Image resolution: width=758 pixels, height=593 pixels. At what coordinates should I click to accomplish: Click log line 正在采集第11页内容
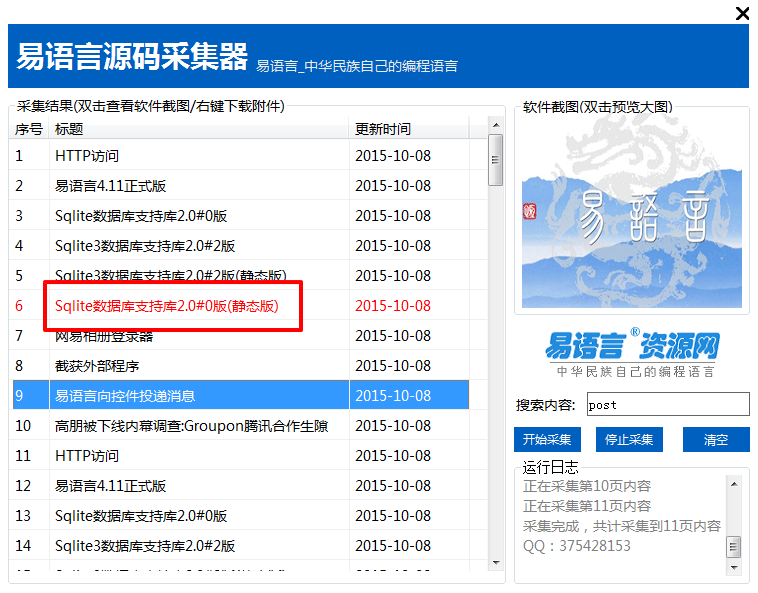pos(586,506)
